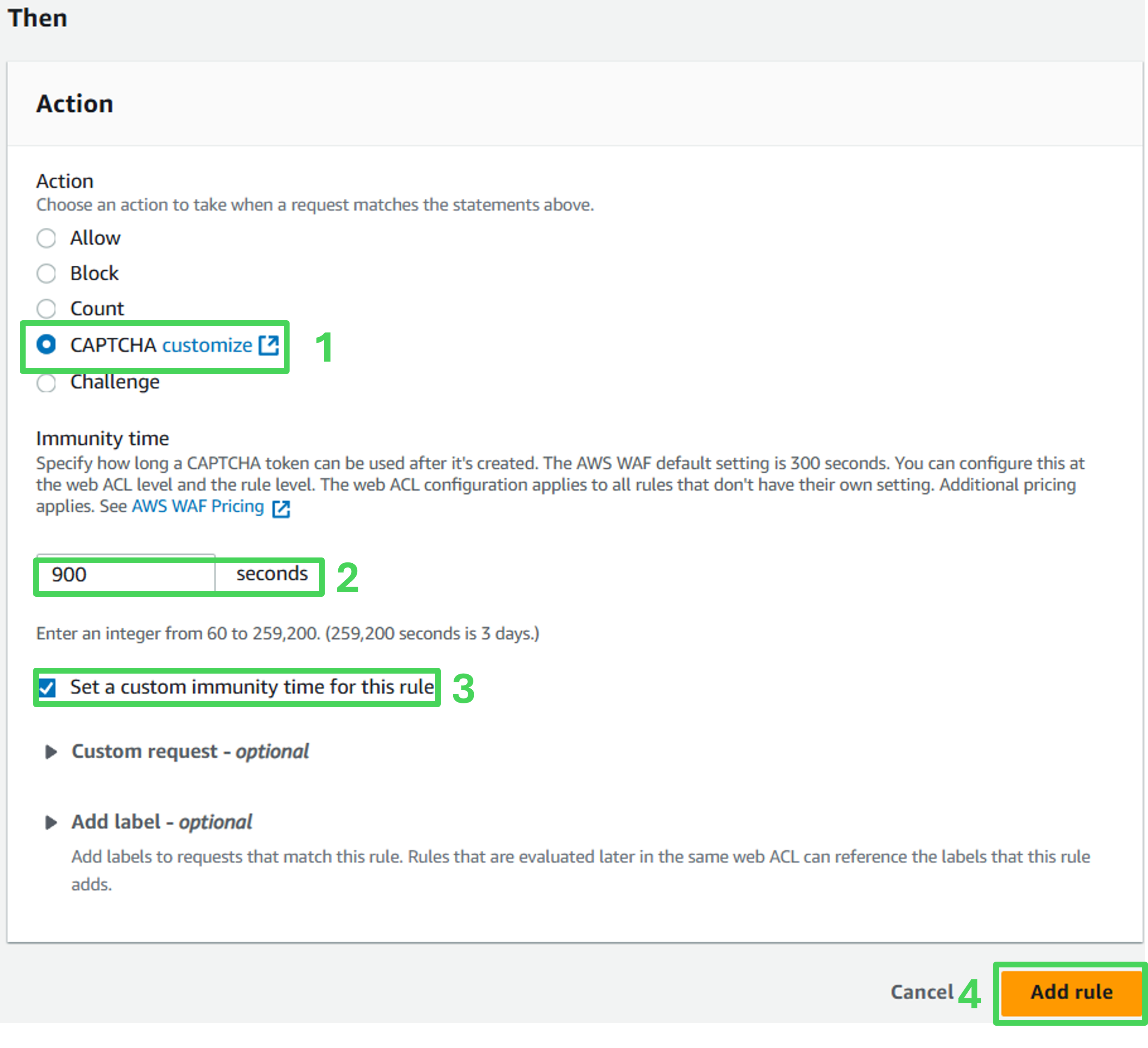Click the Custom request - optional heading

(x=190, y=752)
